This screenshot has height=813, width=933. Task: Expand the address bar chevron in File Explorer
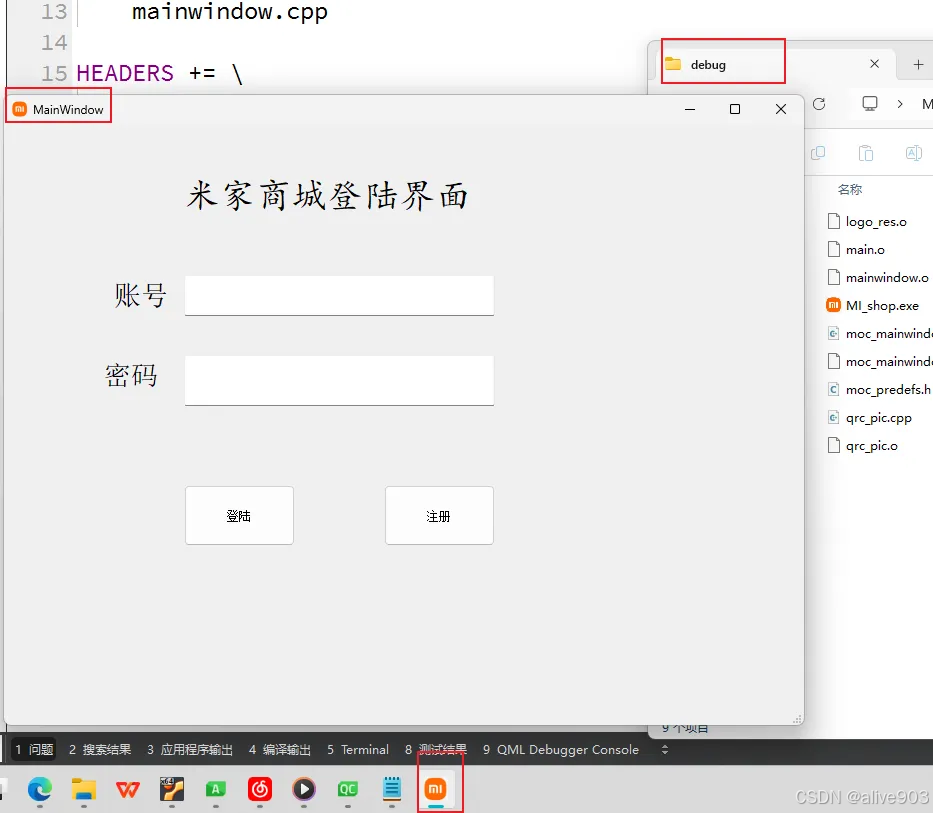click(900, 104)
